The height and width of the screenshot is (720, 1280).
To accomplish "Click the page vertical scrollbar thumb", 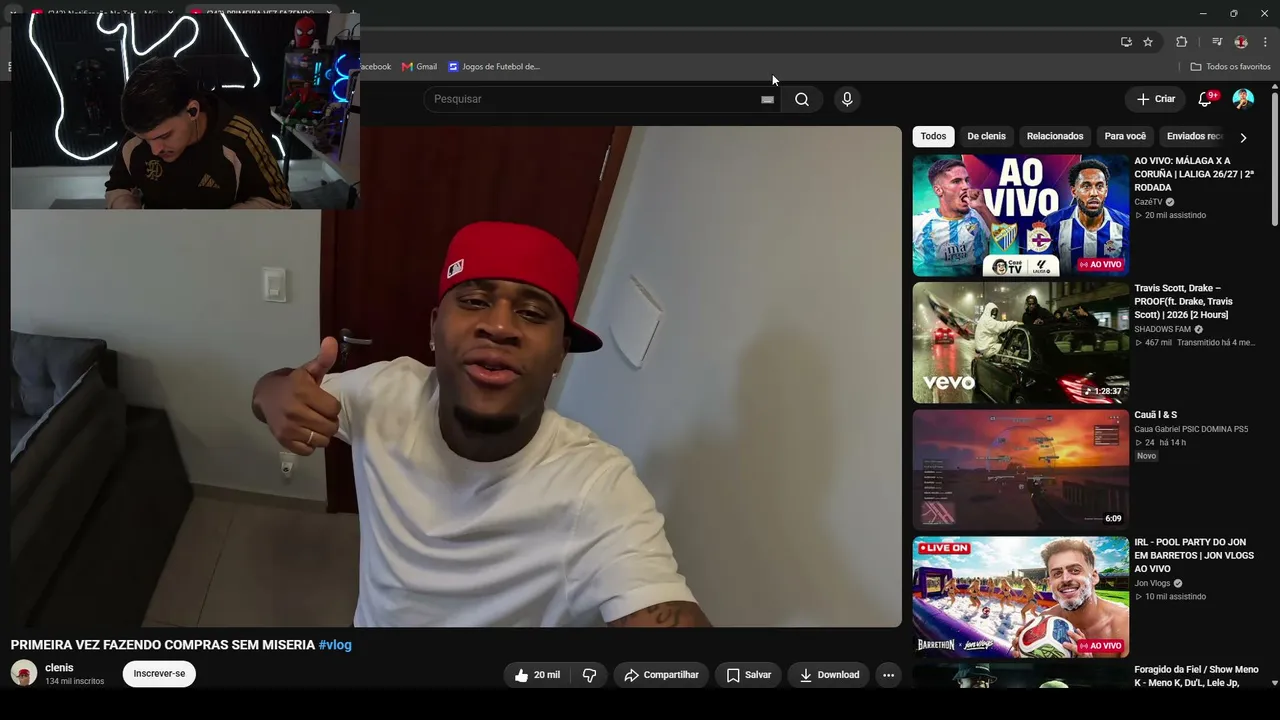I will [1274, 159].
